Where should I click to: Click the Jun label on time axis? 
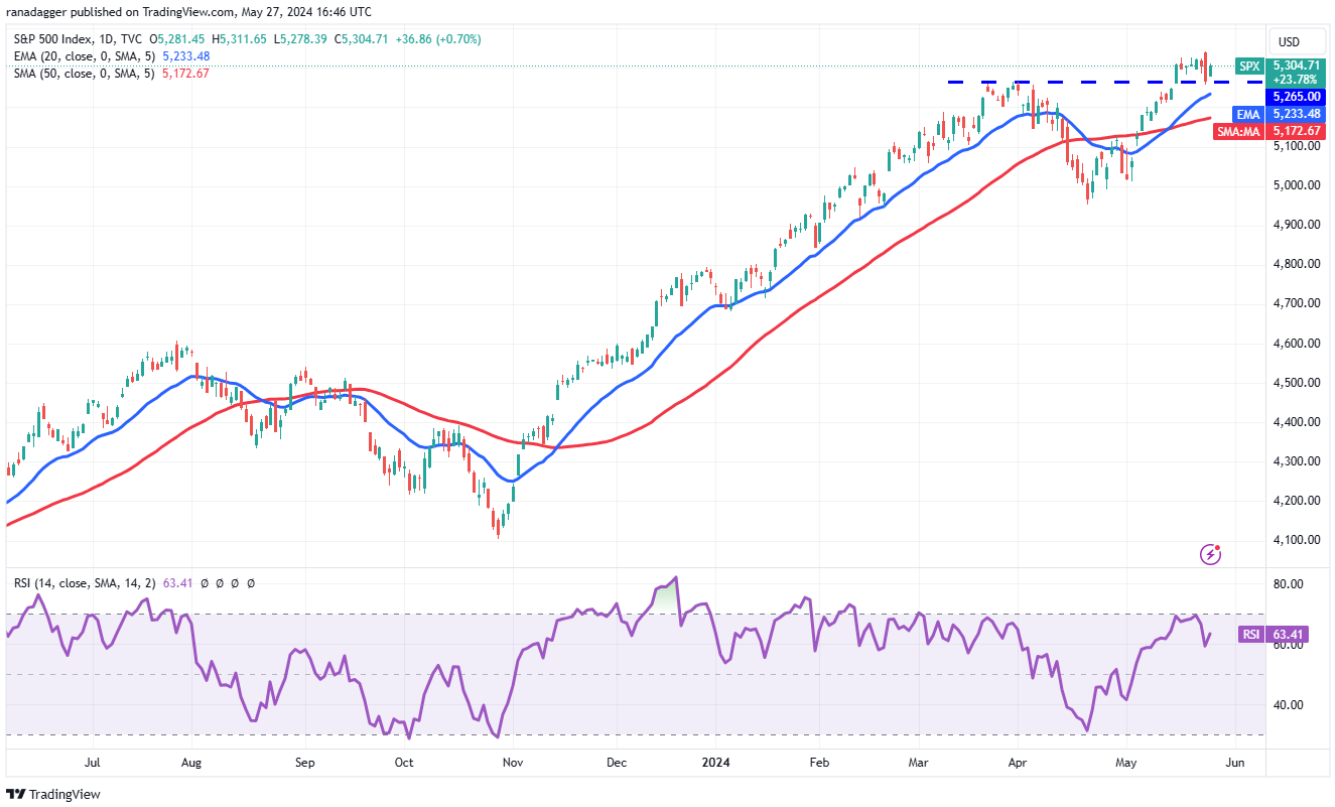[x=1234, y=763]
